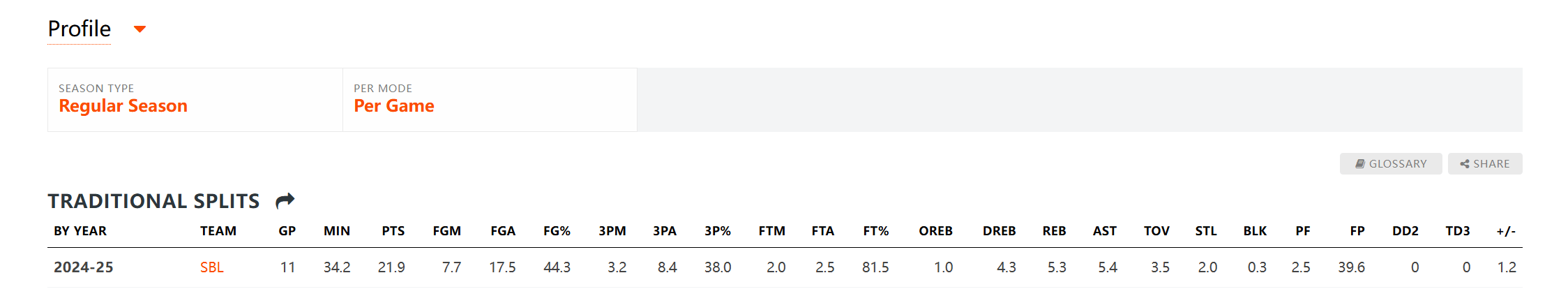Viewport: 1568px width, 303px height.
Task: Sort table by AST column header
Action: (x=1105, y=231)
